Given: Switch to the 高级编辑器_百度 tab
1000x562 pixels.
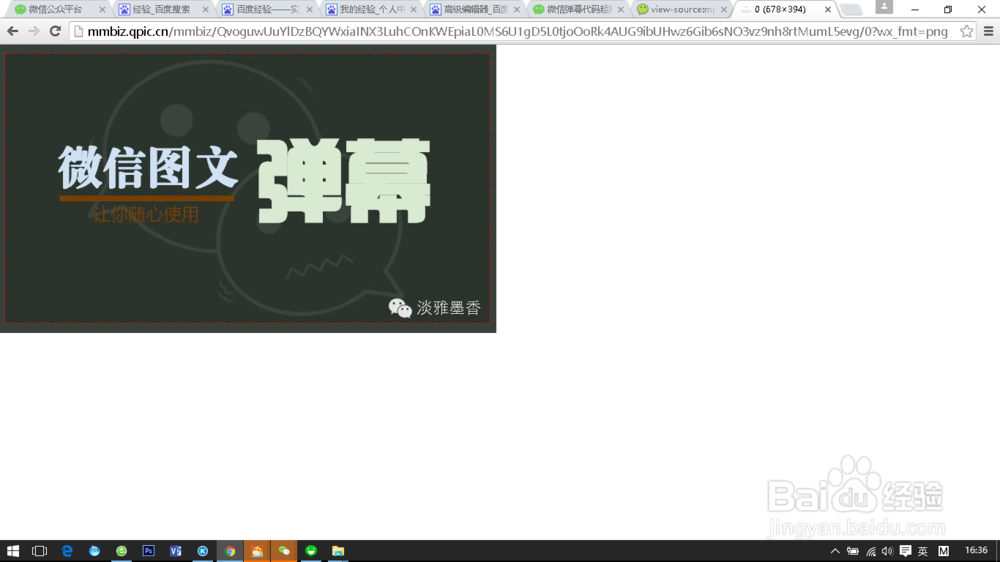Looking at the screenshot, I should 475,10.
